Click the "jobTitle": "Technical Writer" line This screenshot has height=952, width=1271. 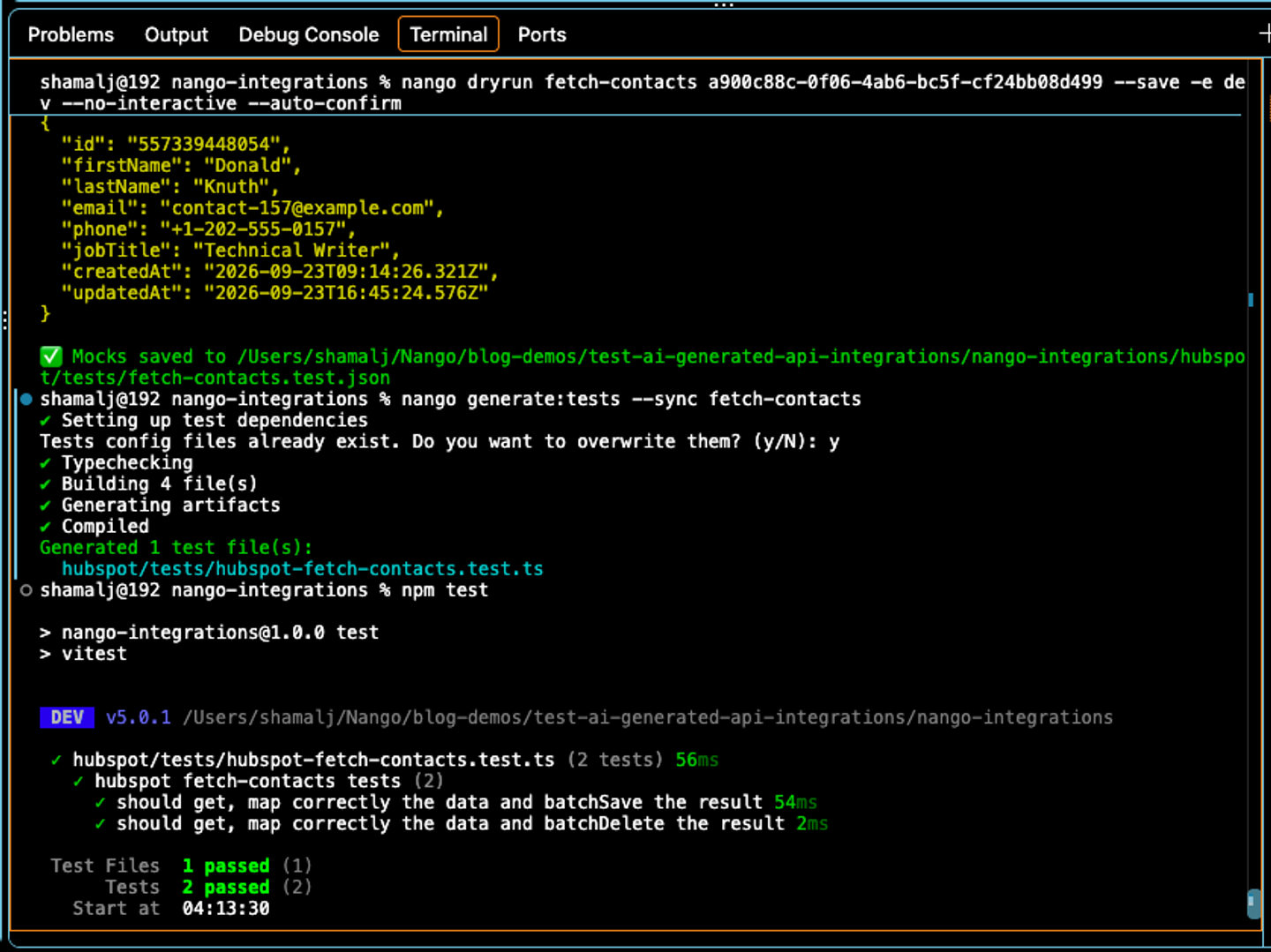coord(230,251)
